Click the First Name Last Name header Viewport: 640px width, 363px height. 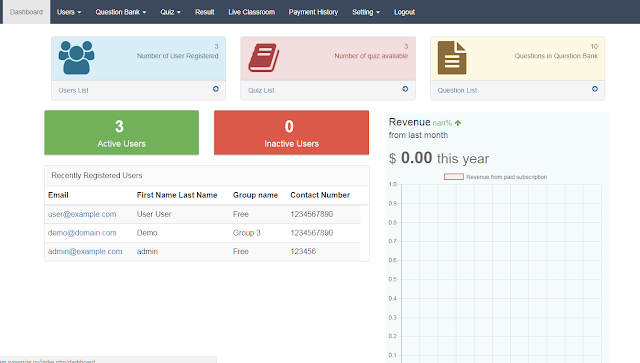pyautogui.click(x=177, y=195)
